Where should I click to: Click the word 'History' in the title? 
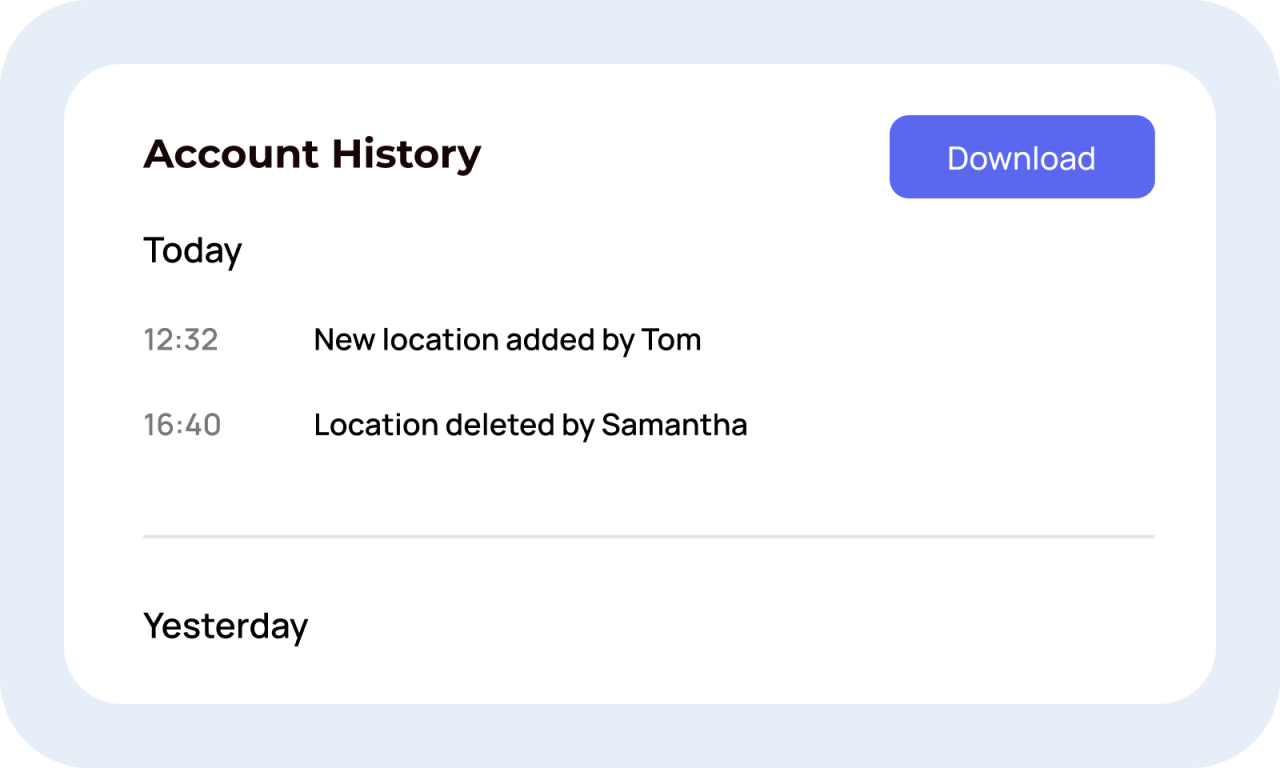click(406, 154)
